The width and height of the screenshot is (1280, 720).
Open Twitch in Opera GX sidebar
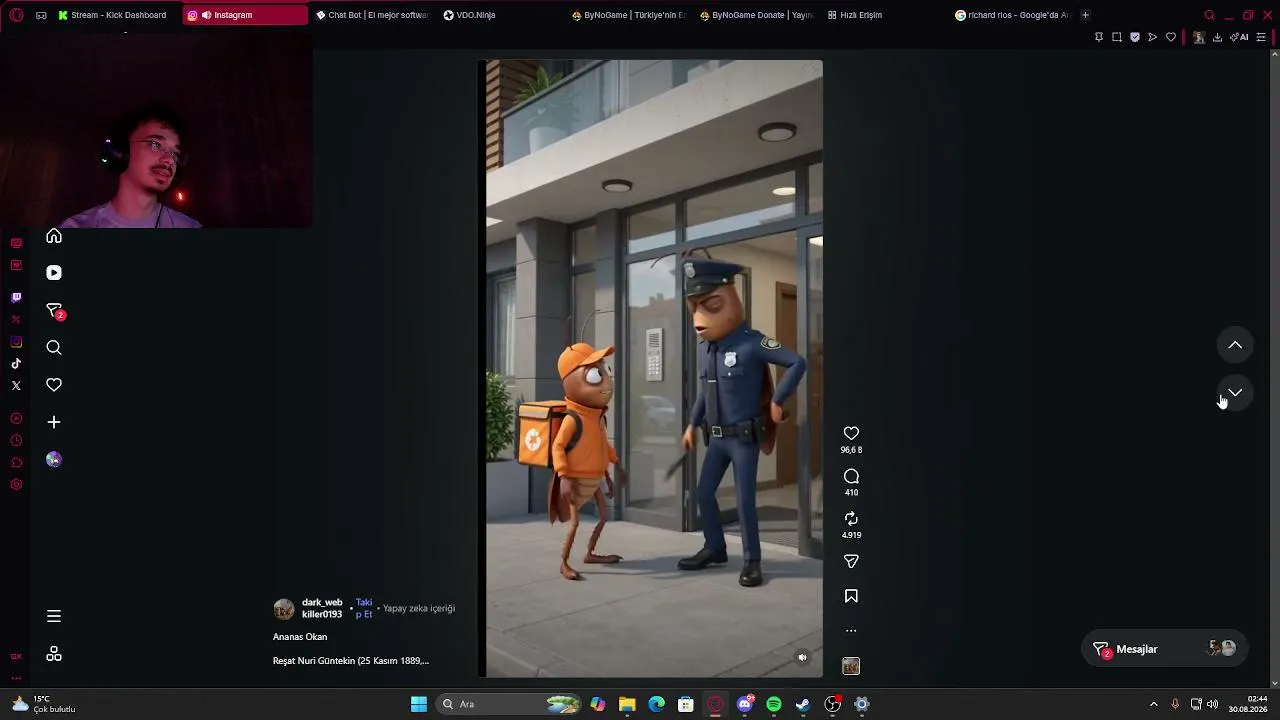[16, 298]
